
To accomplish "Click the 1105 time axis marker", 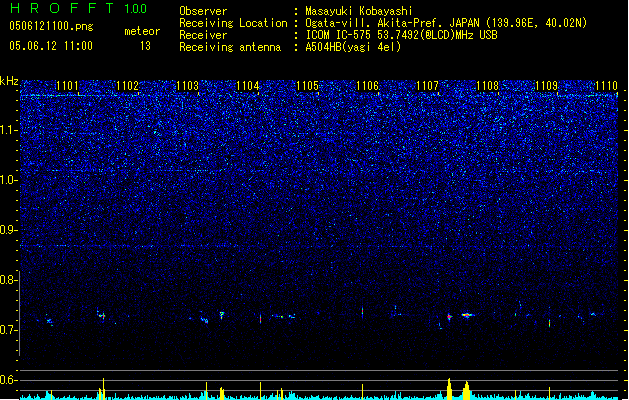I will click(307, 86).
